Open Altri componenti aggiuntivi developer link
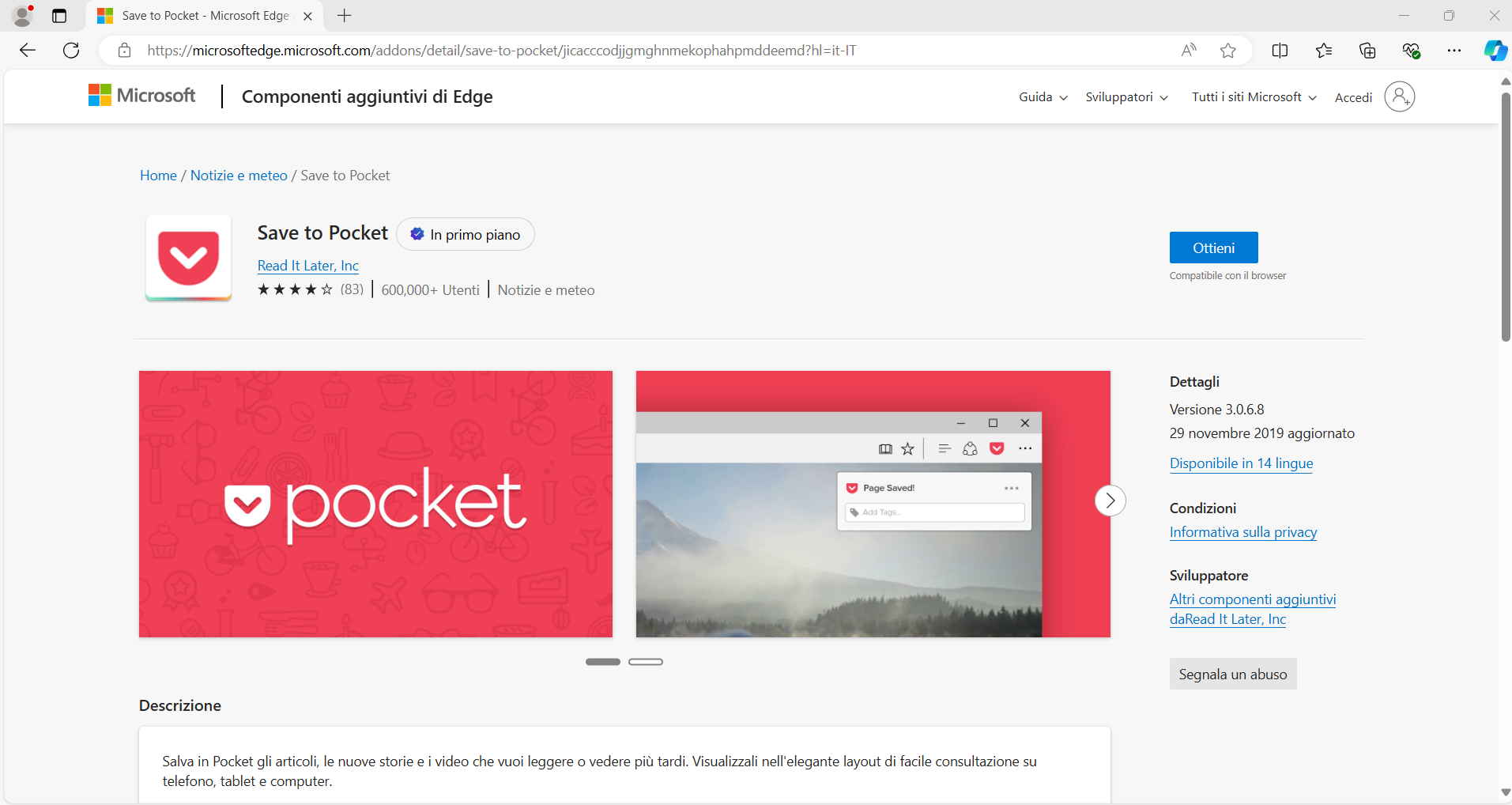 pyautogui.click(x=1253, y=609)
